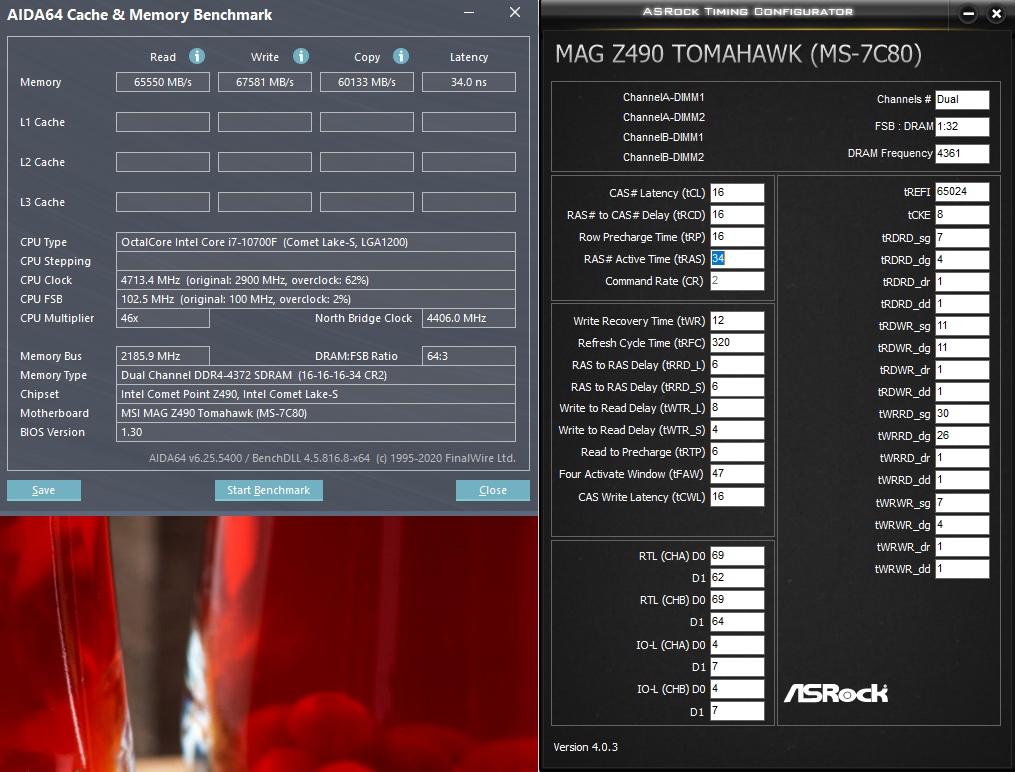Select the Memory Read result 65550 MB/s
Viewport: 1015px width, 772px height.
(x=163, y=82)
